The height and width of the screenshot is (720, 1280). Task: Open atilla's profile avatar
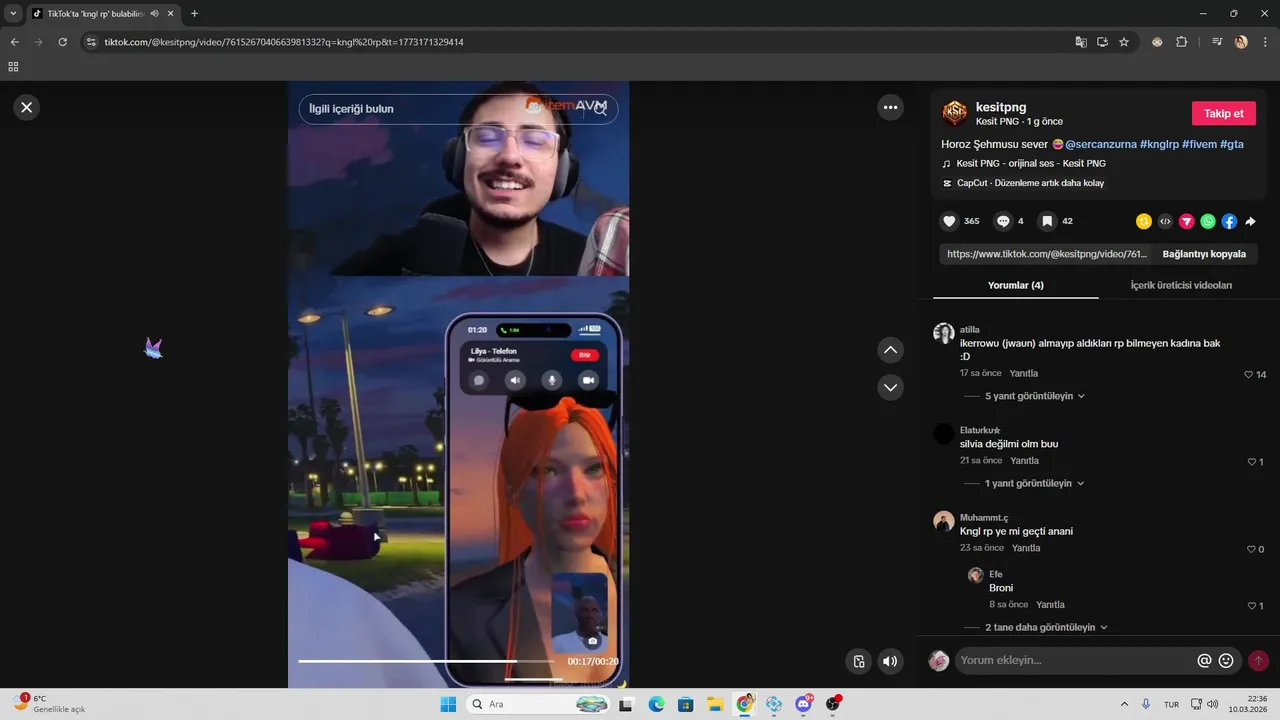tap(943, 333)
